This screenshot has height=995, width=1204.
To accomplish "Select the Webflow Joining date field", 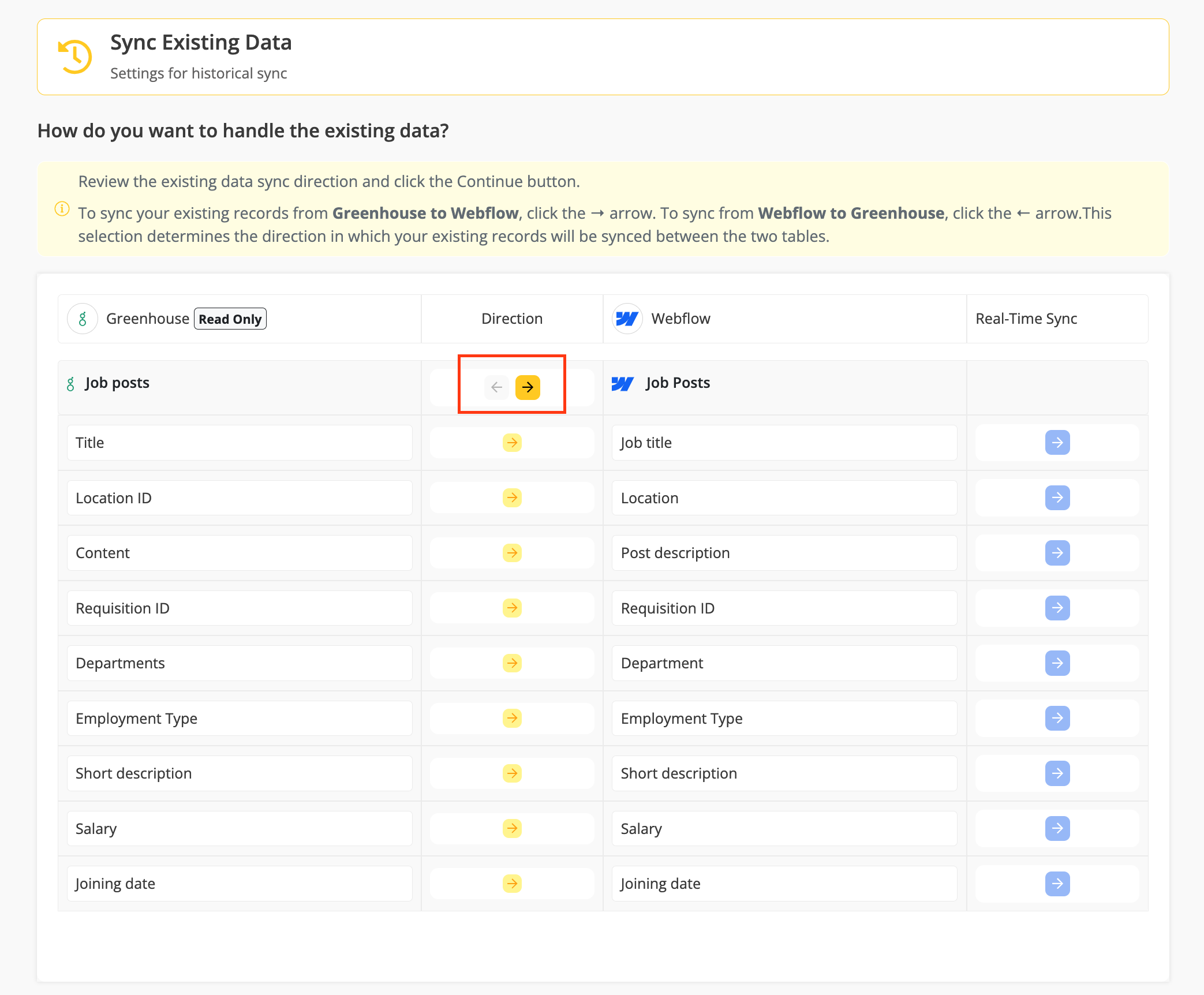I will pos(784,884).
